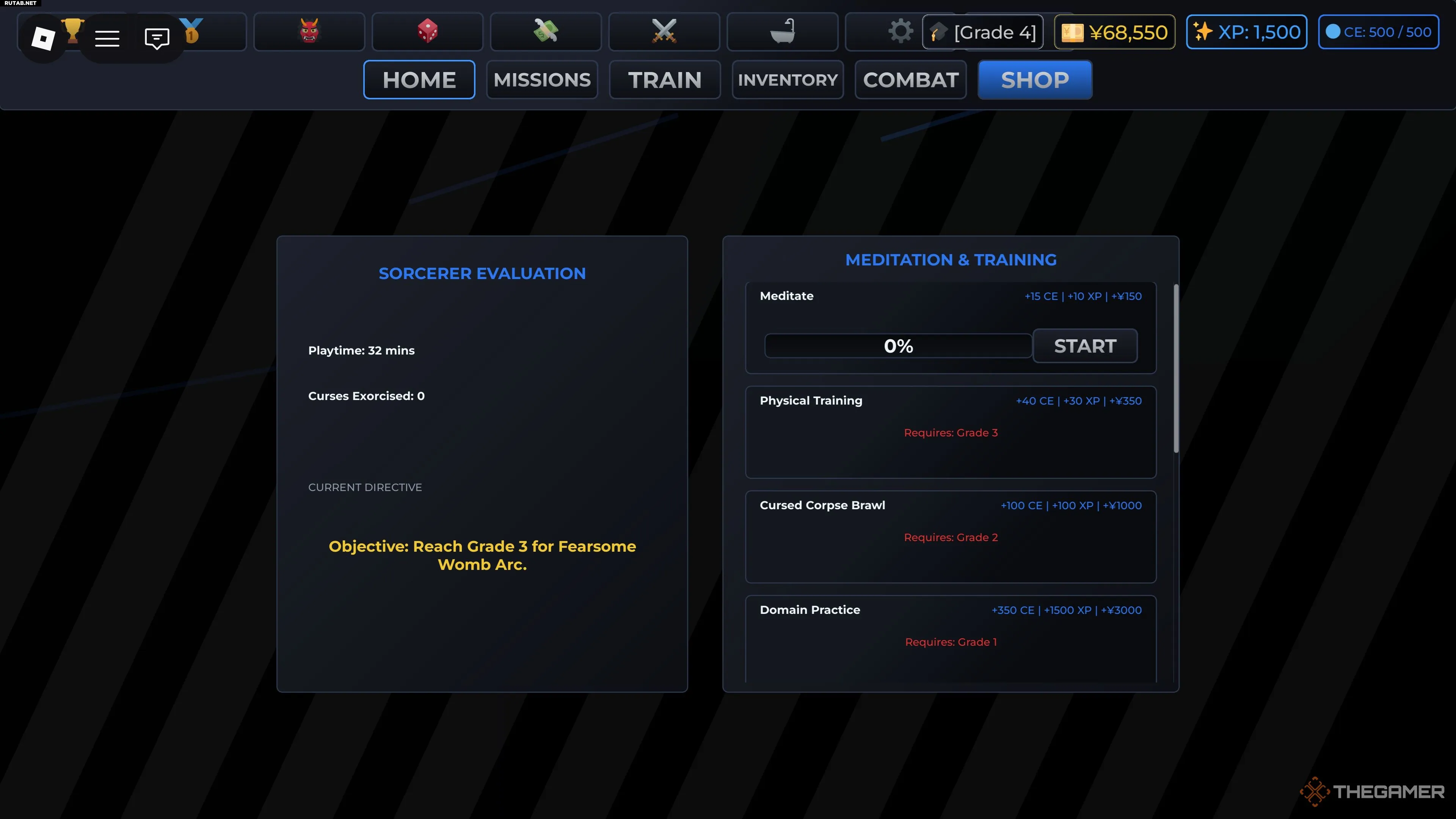
Task: Click the yen balance ¥68,550 display
Action: coord(1114,32)
